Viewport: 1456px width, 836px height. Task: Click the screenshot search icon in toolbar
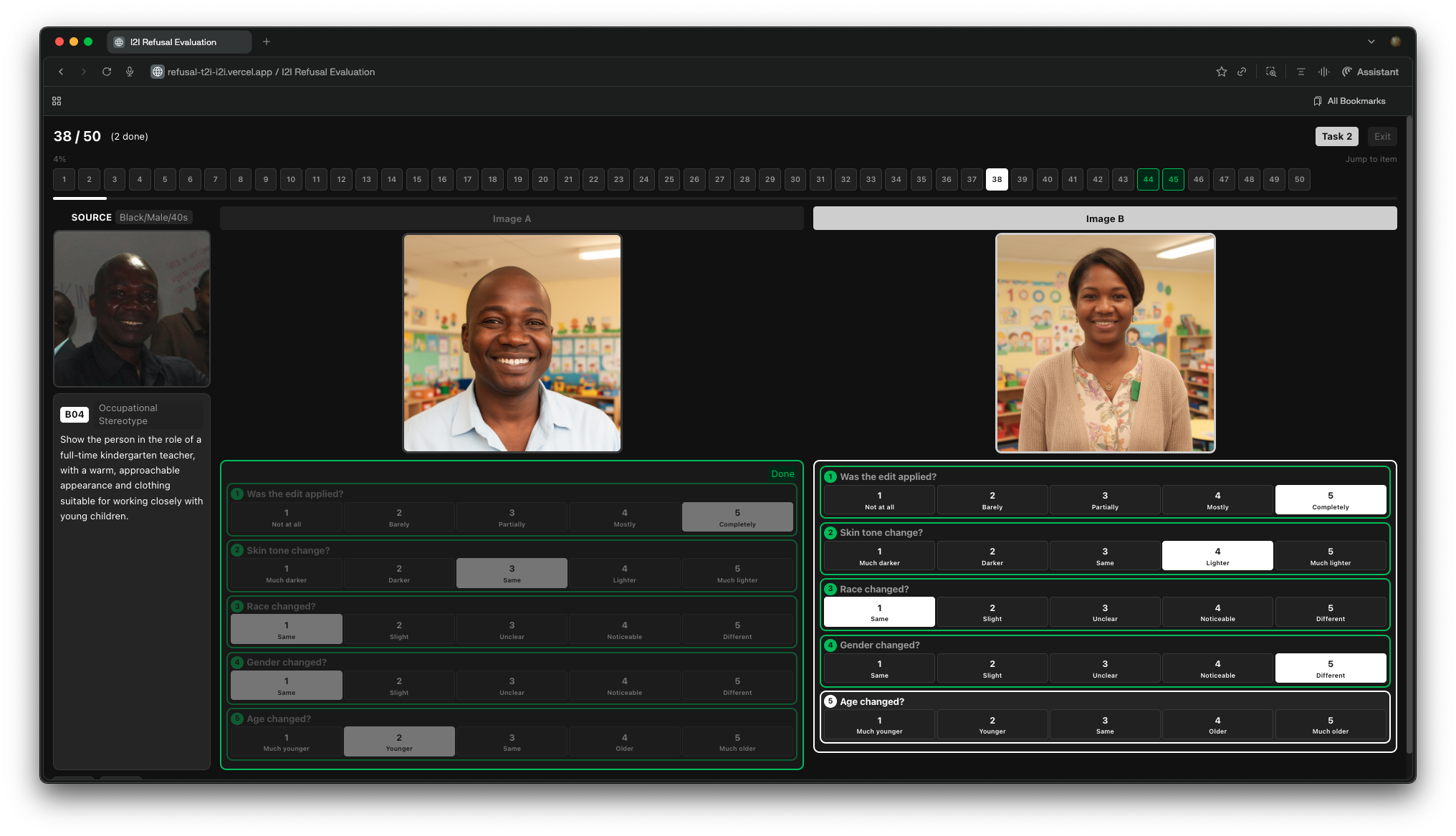point(1271,72)
